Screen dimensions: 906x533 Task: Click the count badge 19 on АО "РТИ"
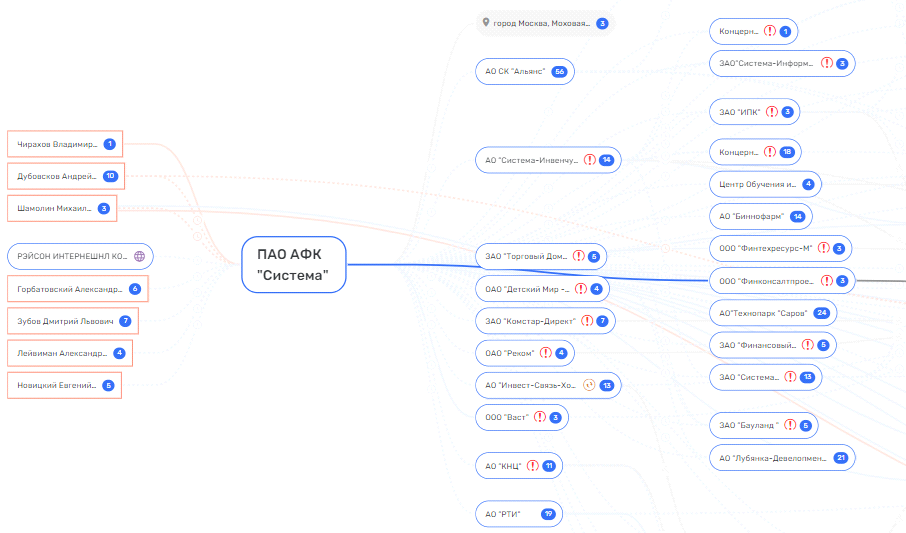coord(548,514)
